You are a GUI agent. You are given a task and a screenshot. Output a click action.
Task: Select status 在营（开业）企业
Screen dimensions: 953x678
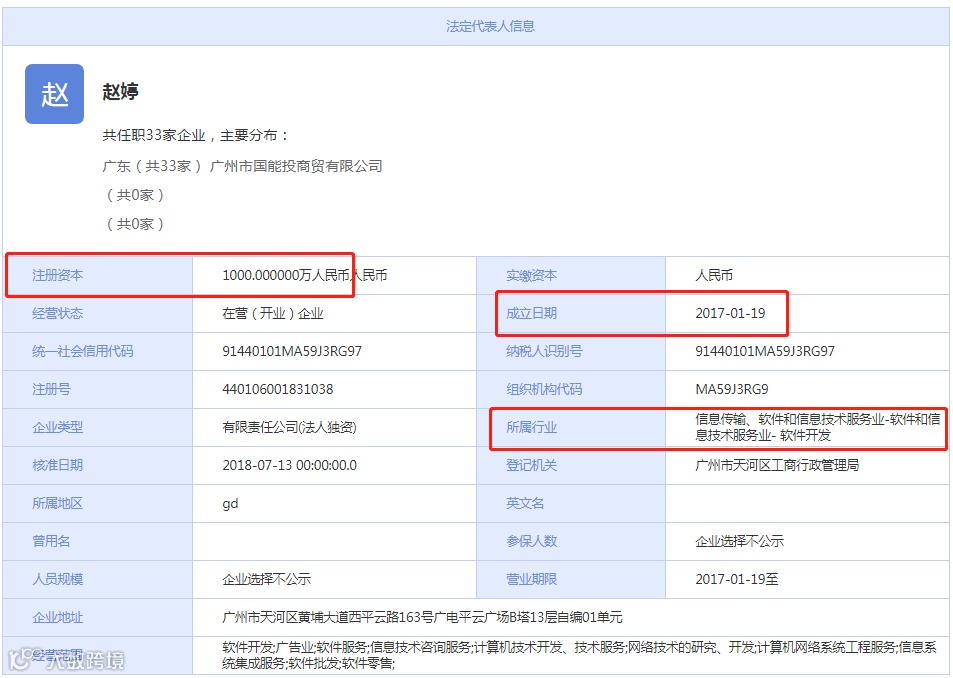point(273,313)
